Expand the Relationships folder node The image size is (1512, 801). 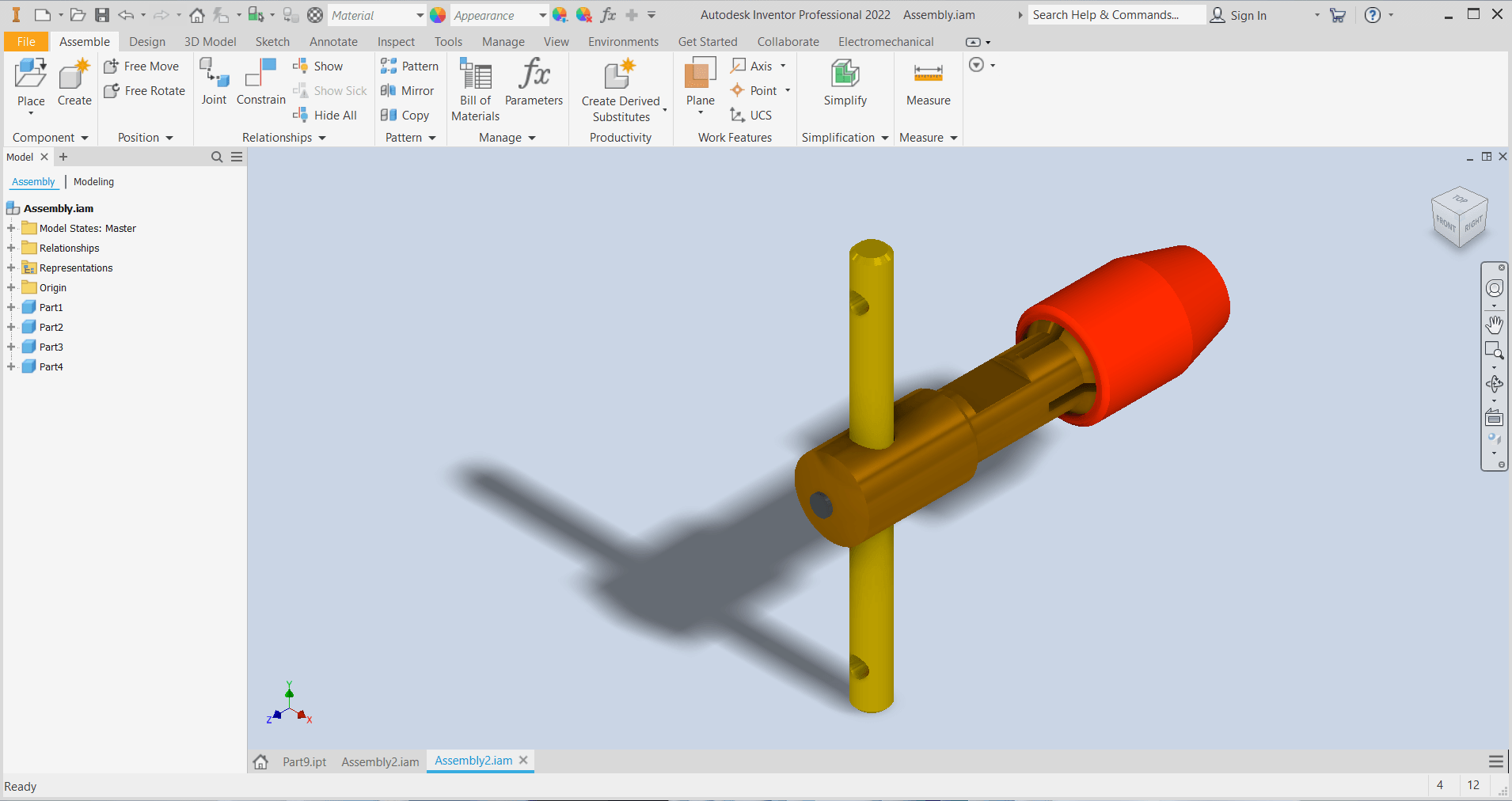pos(11,248)
